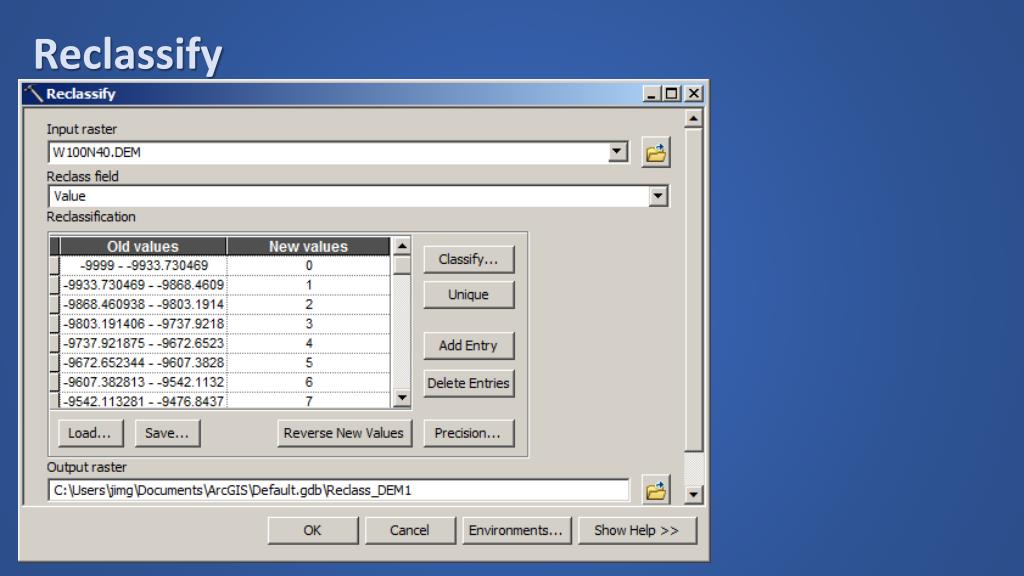Browse for input raster folder icon
Screen dimensions: 1024x576
point(656,153)
